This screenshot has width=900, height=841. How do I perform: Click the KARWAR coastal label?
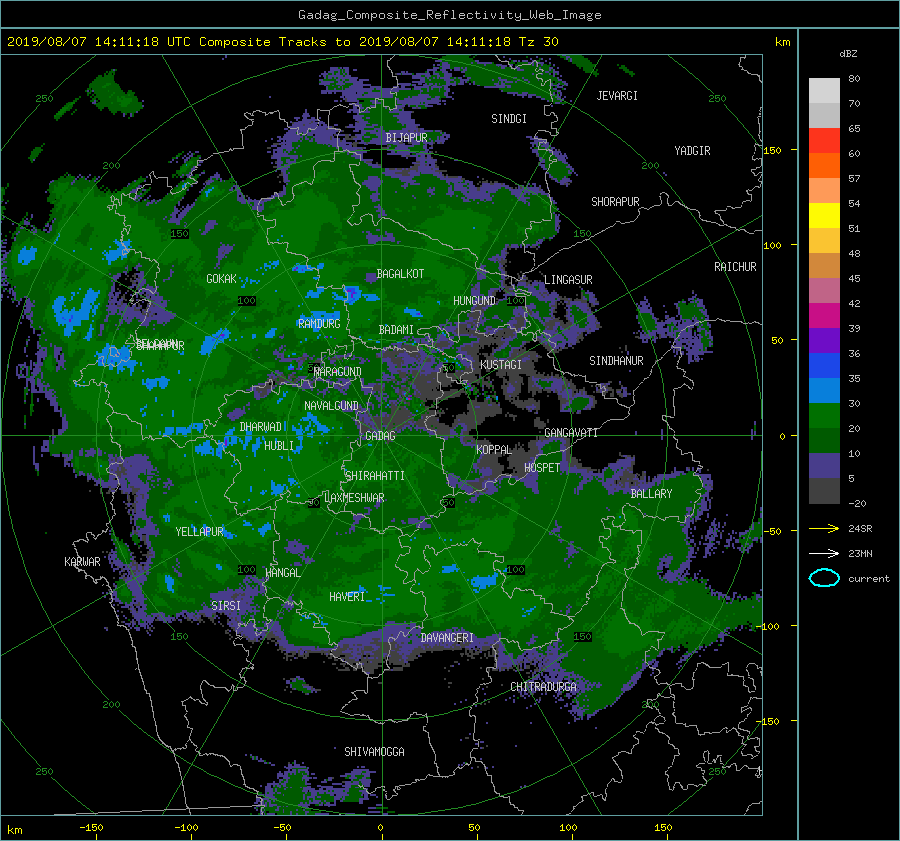tap(82, 562)
